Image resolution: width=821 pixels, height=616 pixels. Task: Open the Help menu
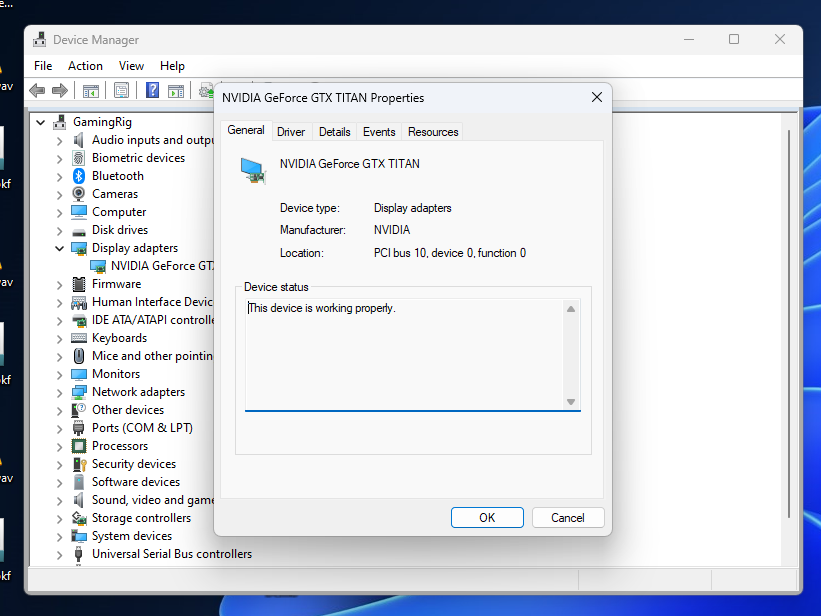(172, 66)
